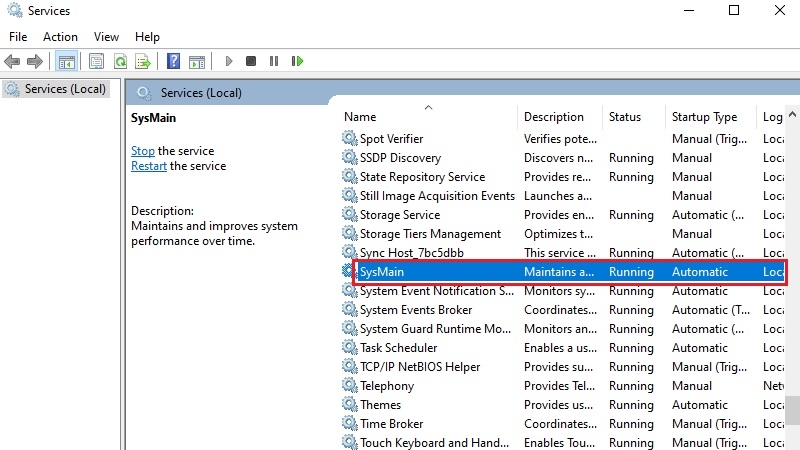The height and width of the screenshot is (450, 800).
Task: Click gear icon beside Spot Verifier
Action: click(349, 138)
